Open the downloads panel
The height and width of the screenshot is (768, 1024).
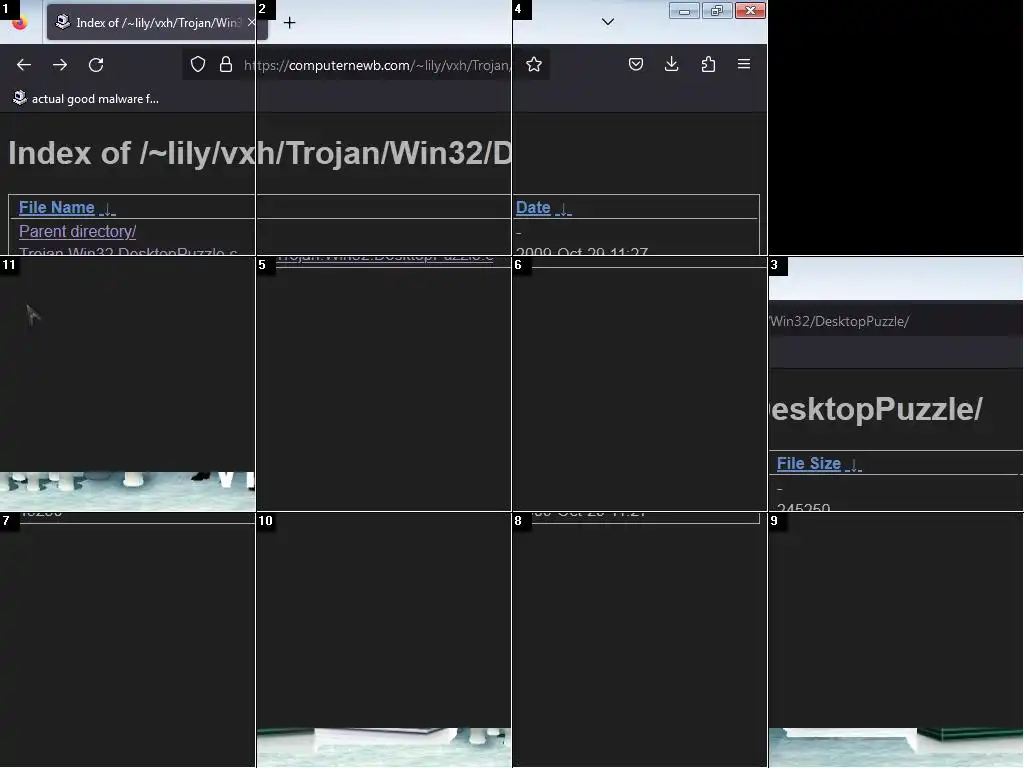pyautogui.click(x=671, y=64)
